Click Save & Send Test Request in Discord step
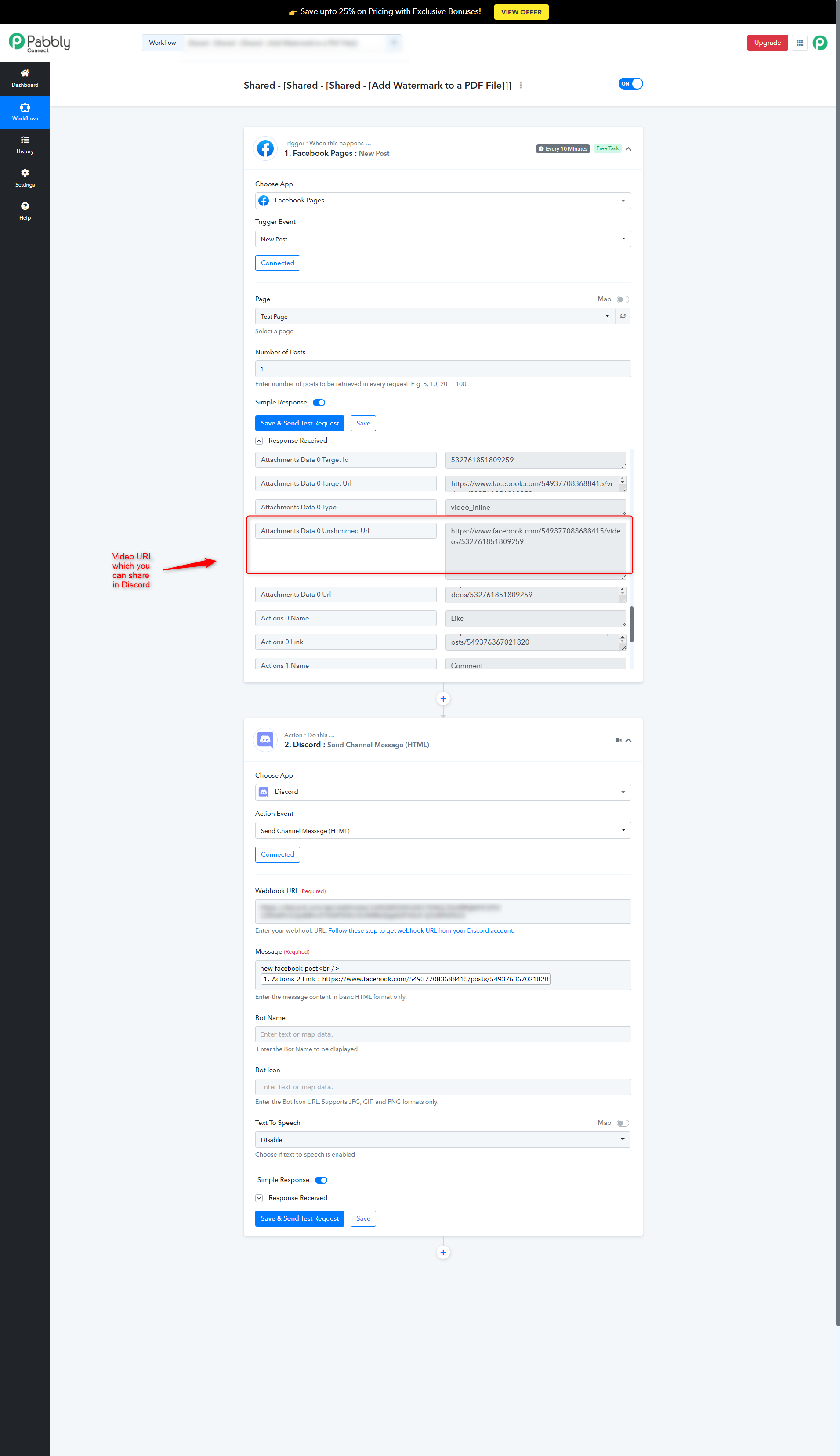The image size is (840, 1456). (x=300, y=1218)
